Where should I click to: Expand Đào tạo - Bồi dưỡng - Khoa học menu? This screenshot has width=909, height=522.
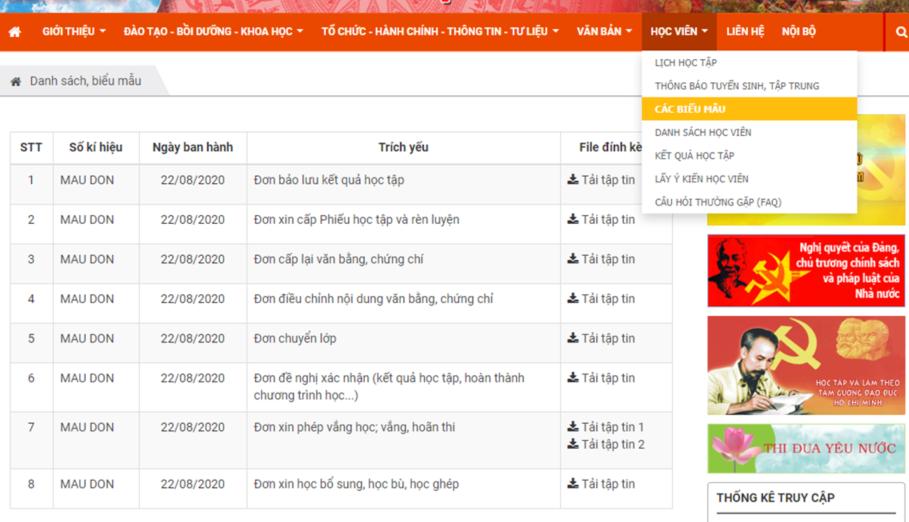[213, 32]
